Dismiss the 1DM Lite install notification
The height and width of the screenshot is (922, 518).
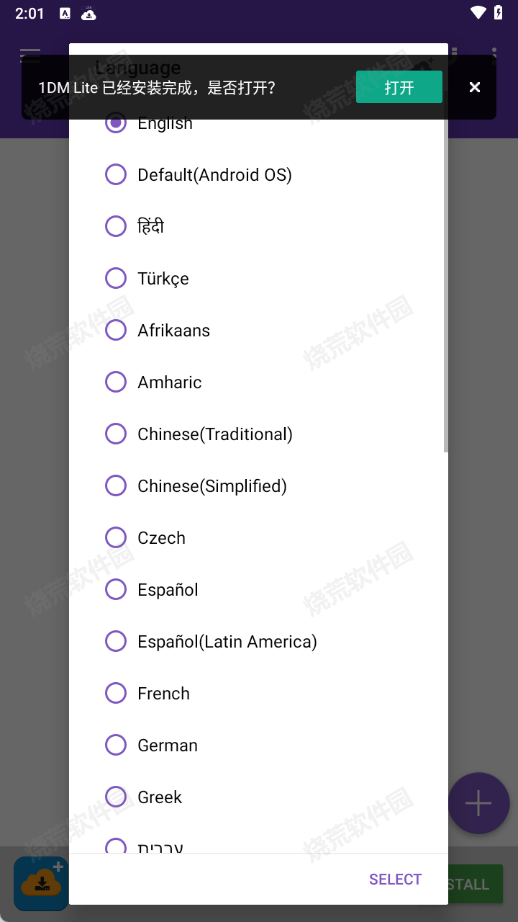(474, 87)
